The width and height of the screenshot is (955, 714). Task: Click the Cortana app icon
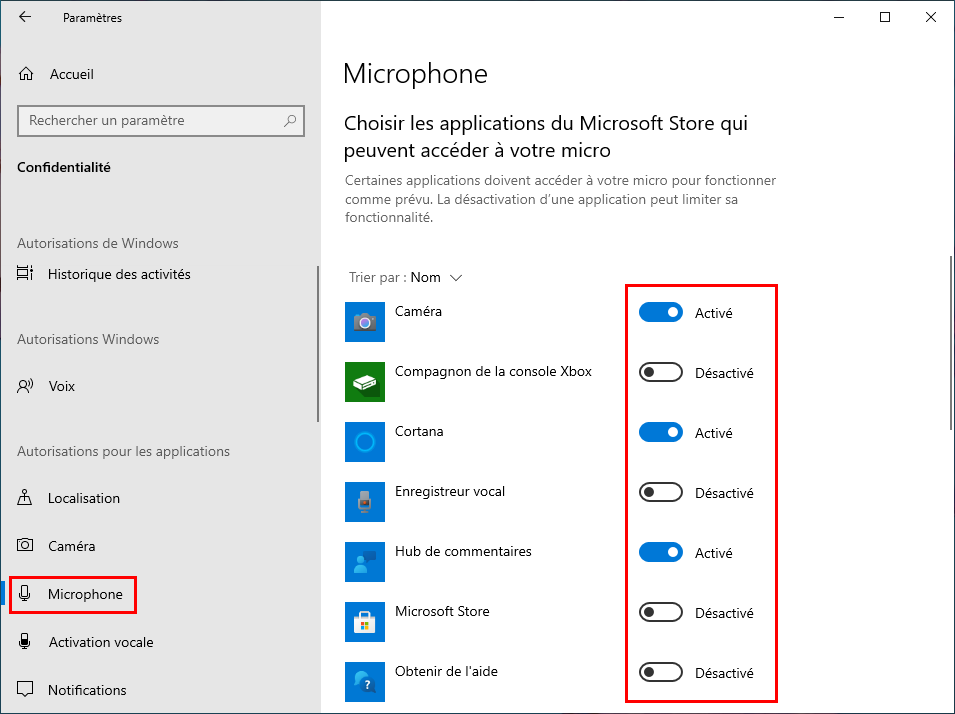(365, 442)
